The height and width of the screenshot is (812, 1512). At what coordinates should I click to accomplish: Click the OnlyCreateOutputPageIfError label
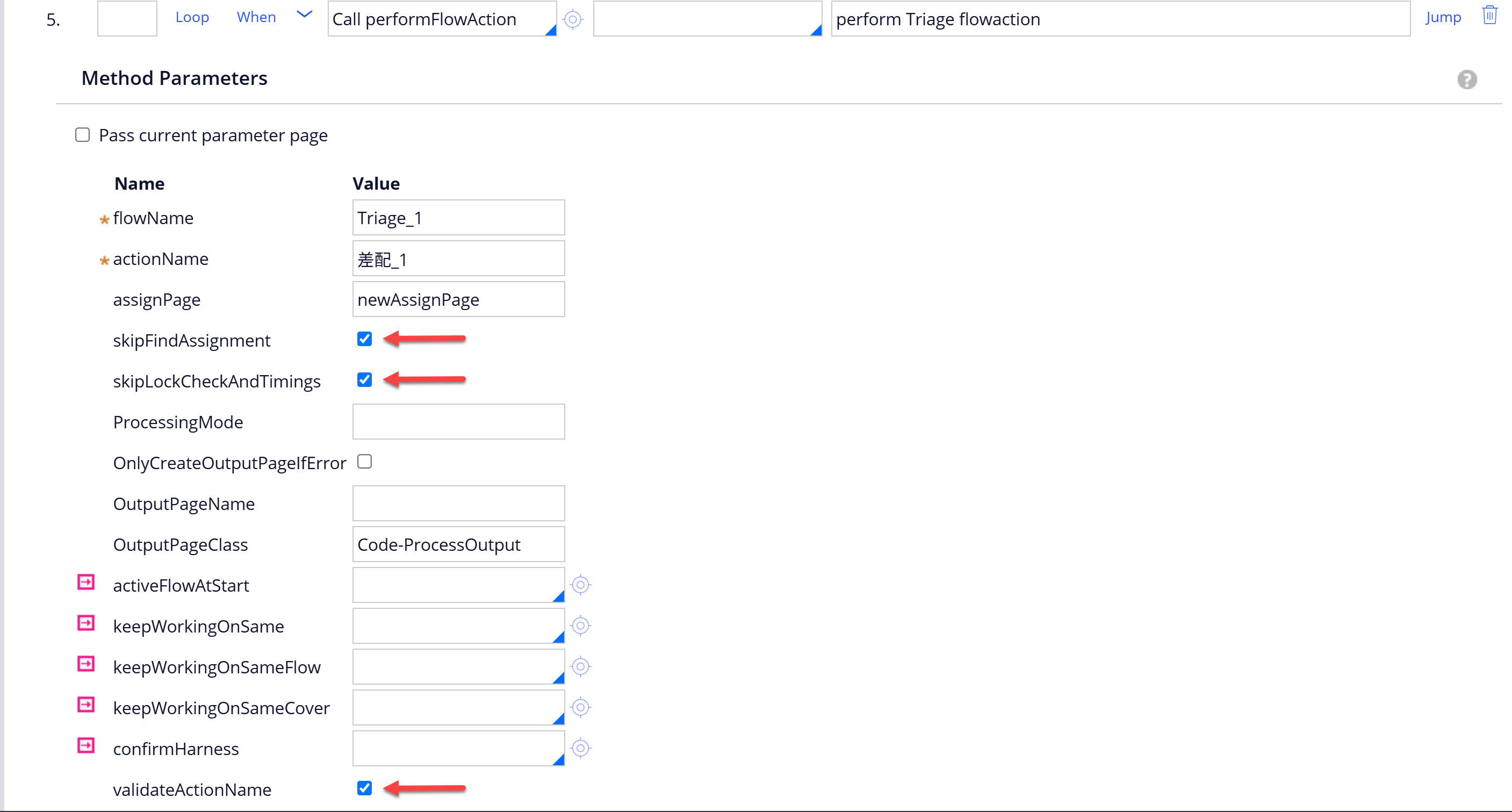click(x=229, y=463)
